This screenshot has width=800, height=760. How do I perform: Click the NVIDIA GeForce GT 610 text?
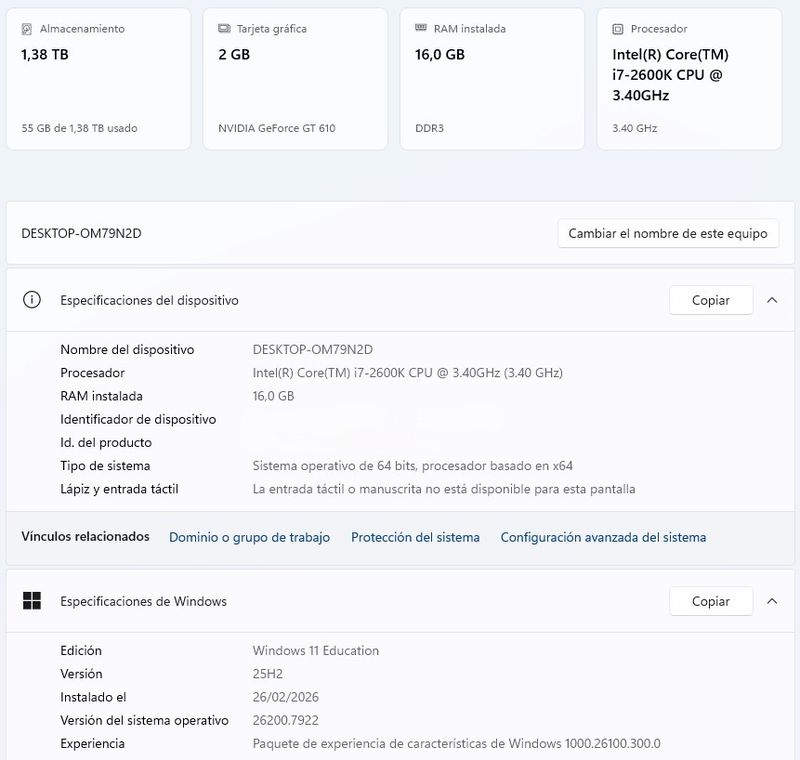point(277,128)
